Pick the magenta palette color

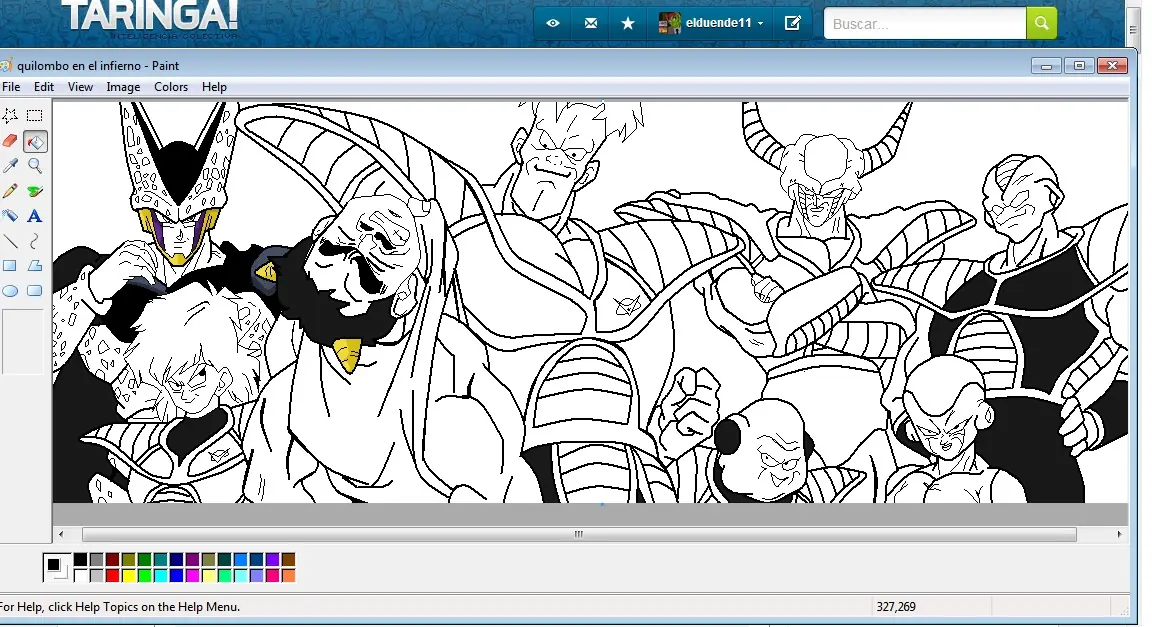[x=192, y=576]
